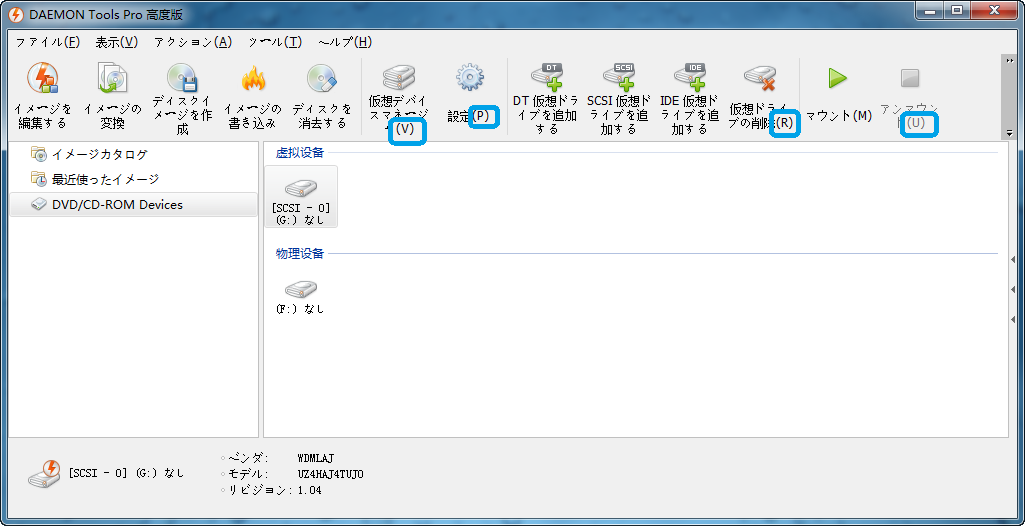Screen dimensions: 1025x526
Task: Open the ファイル menu
Action: (47, 42)
